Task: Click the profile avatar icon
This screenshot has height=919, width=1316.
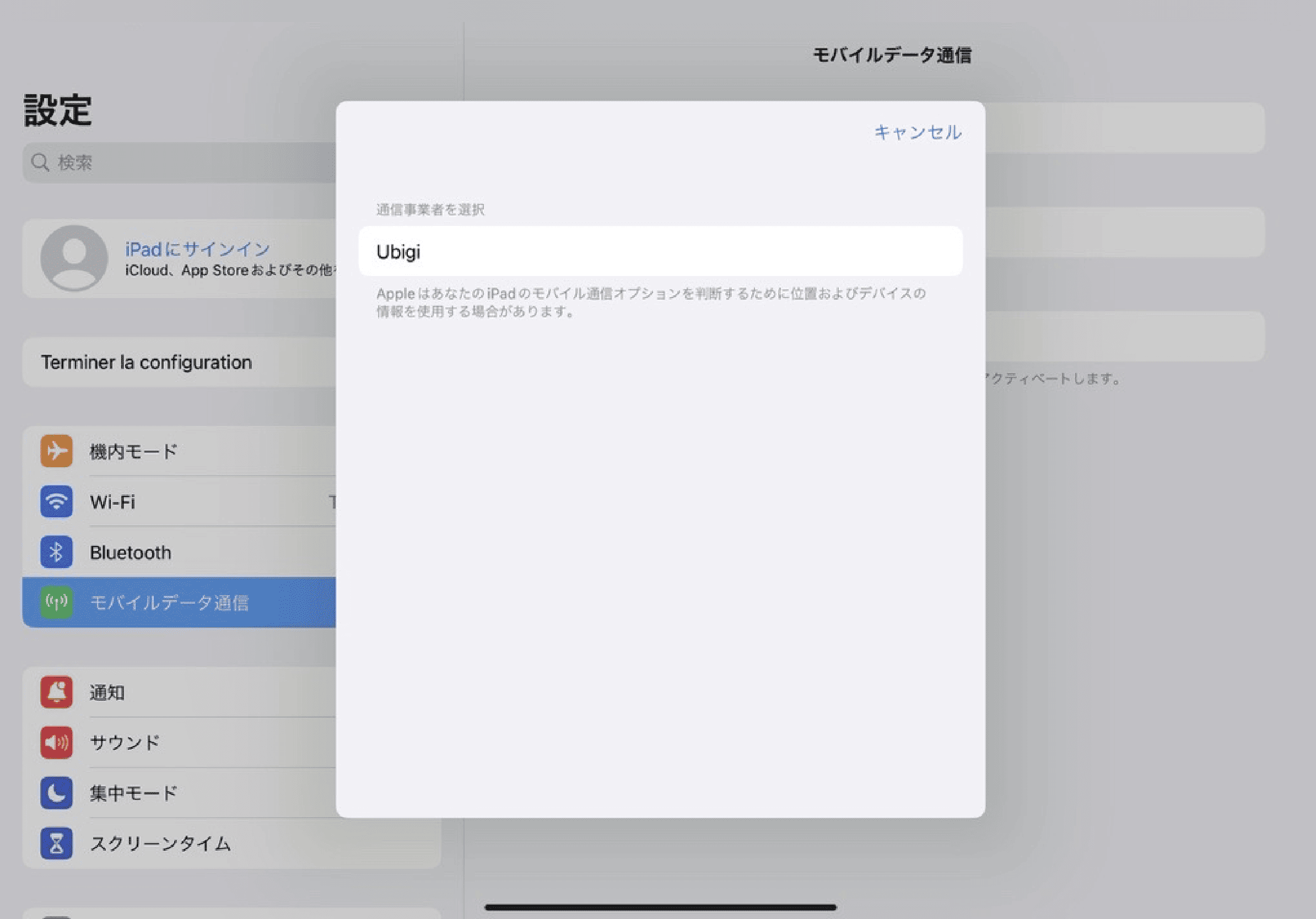Action: (x=74, y=258)
